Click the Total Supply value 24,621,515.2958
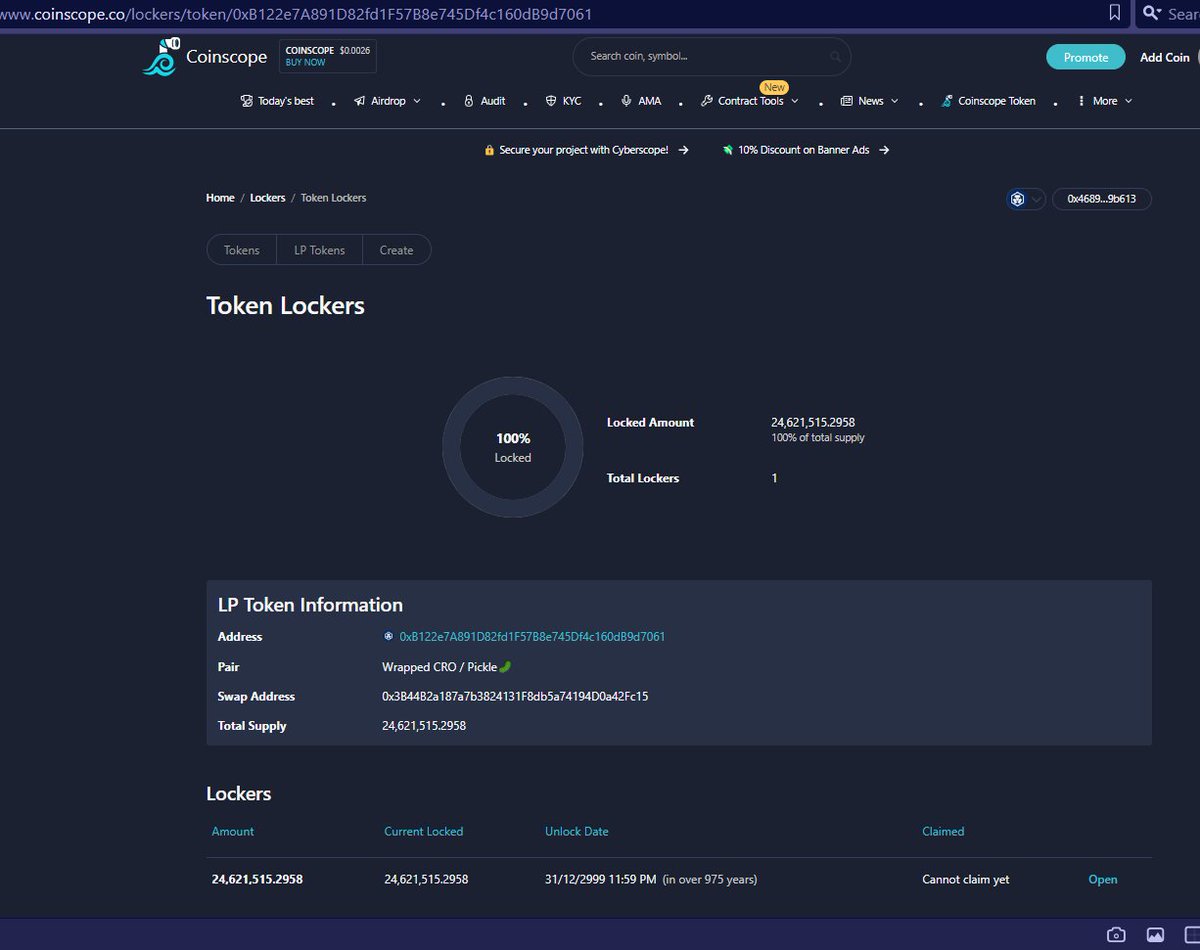1200x950 pixels. (424, 726)
